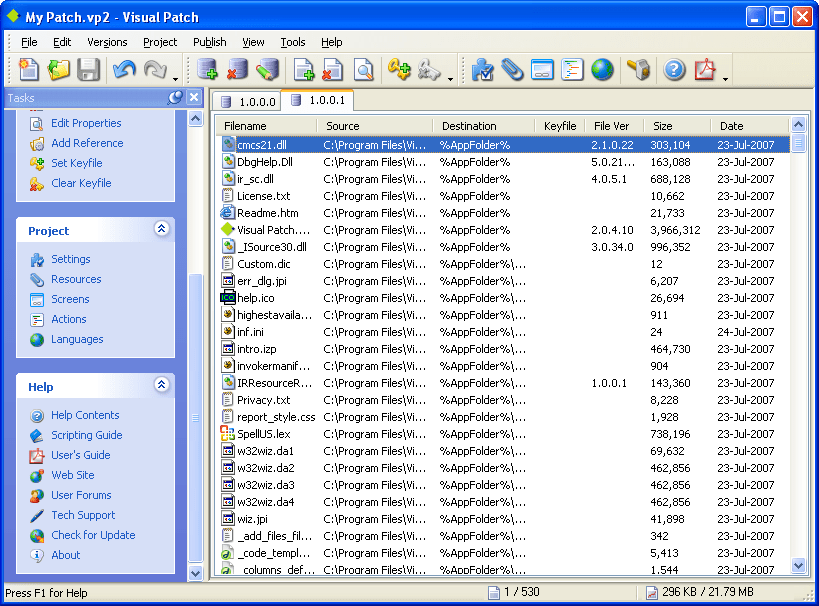Screen dimensions: 819x606
Task: Open Help using the question mark toolbar icon
Action: (x=673, y=70)
